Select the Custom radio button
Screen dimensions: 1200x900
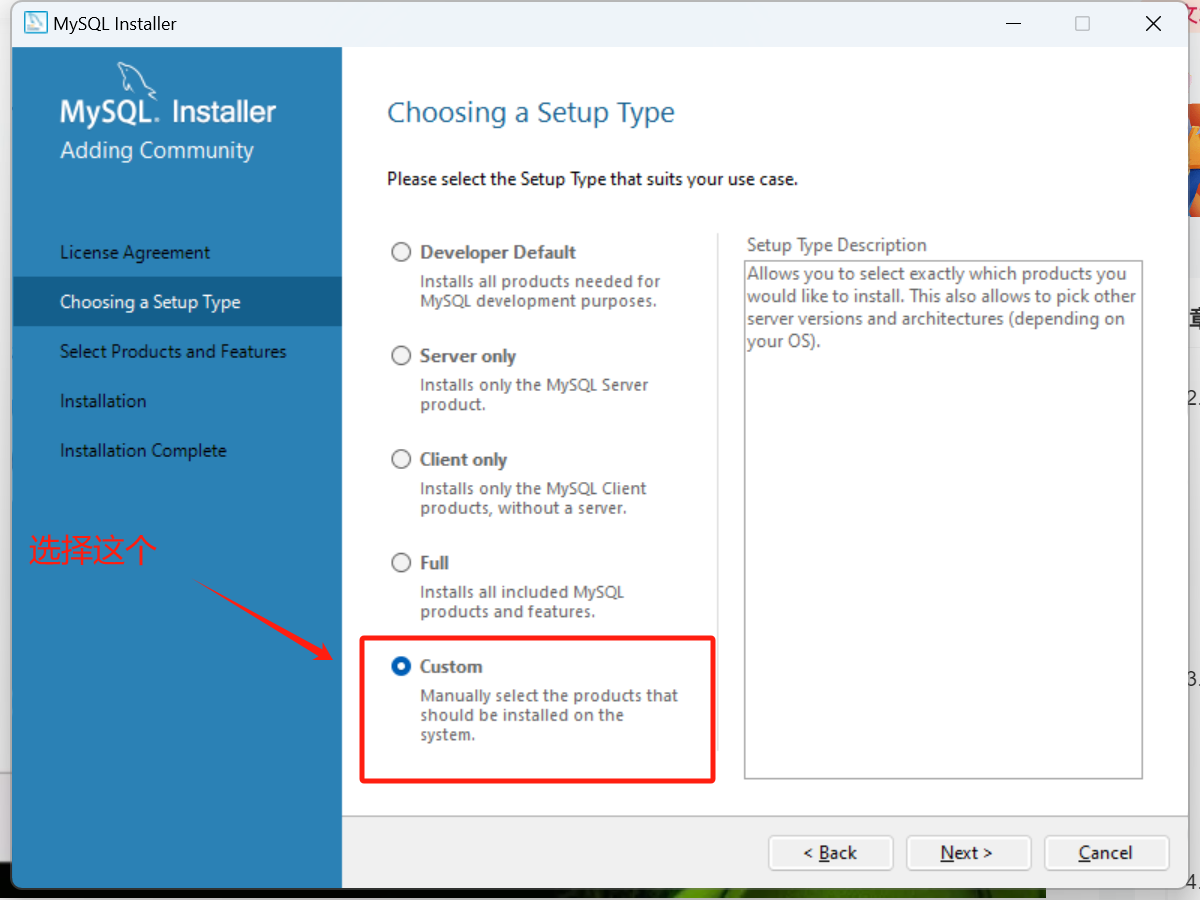(x=401, y=666)
